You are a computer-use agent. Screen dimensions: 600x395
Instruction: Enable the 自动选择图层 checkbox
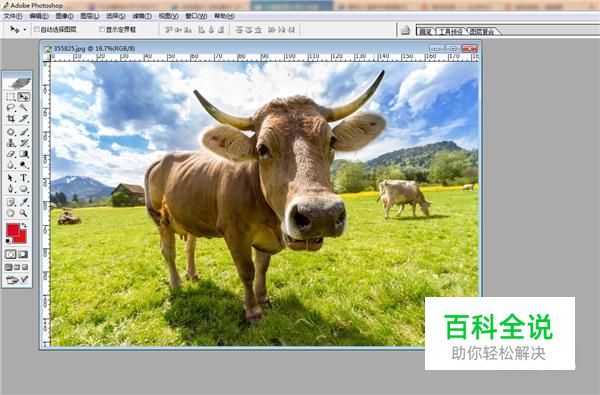pos(37,29)
